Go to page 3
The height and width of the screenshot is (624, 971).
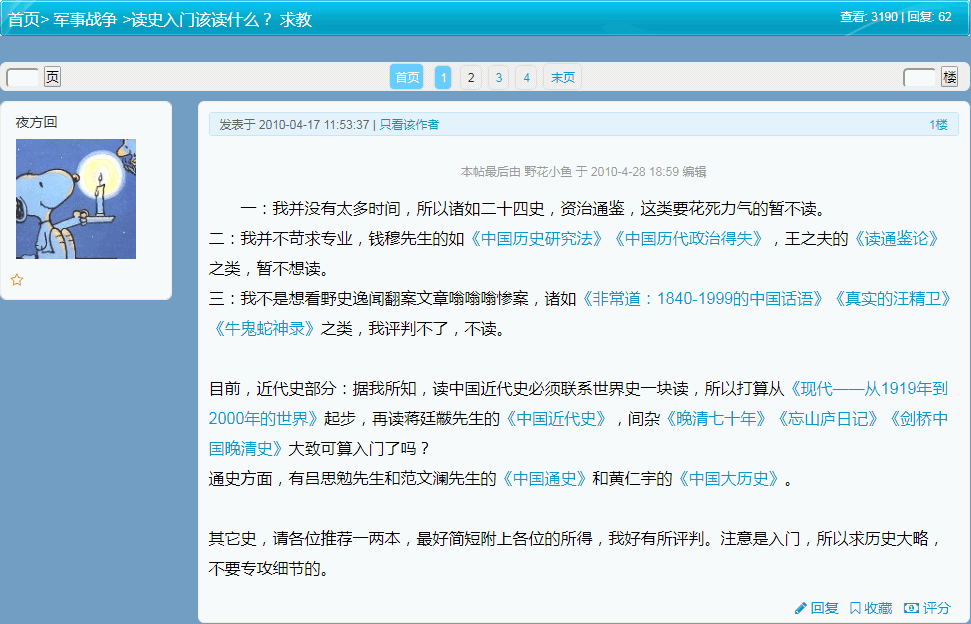click(499, 77)
